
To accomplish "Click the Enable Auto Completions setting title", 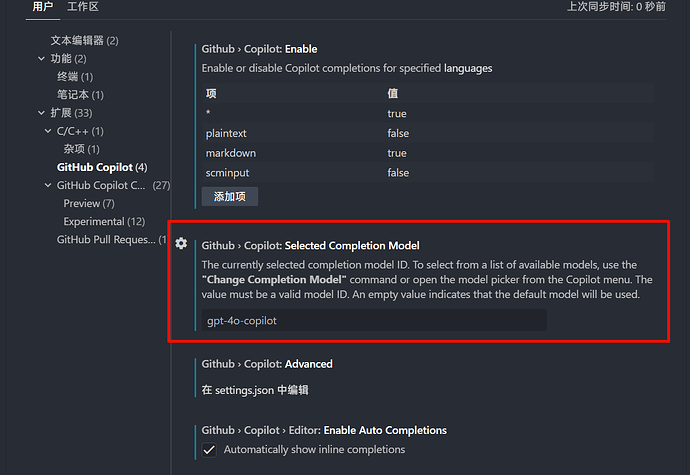I will (324, 430).
